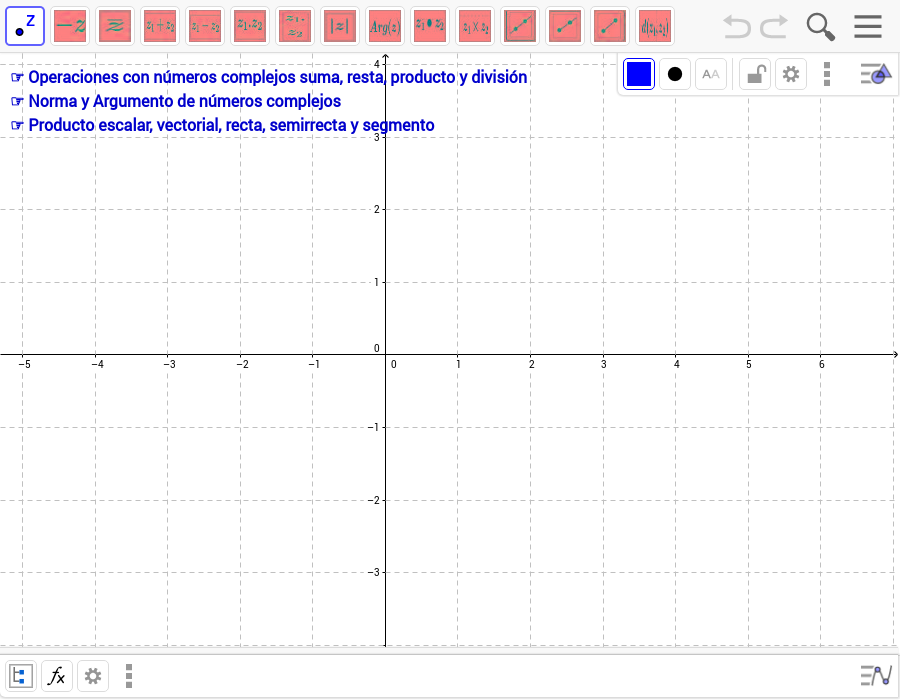Undo the last action
This screenshot has height=700, width=900.
[736, 26]
